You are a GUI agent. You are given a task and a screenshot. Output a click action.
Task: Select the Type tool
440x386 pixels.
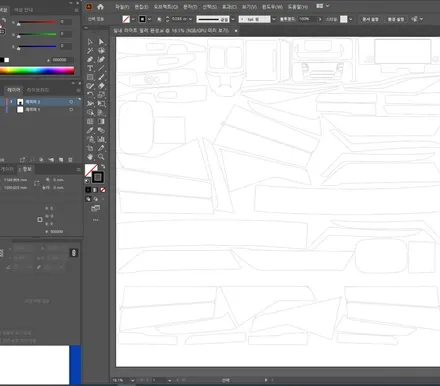coord(90,68)
